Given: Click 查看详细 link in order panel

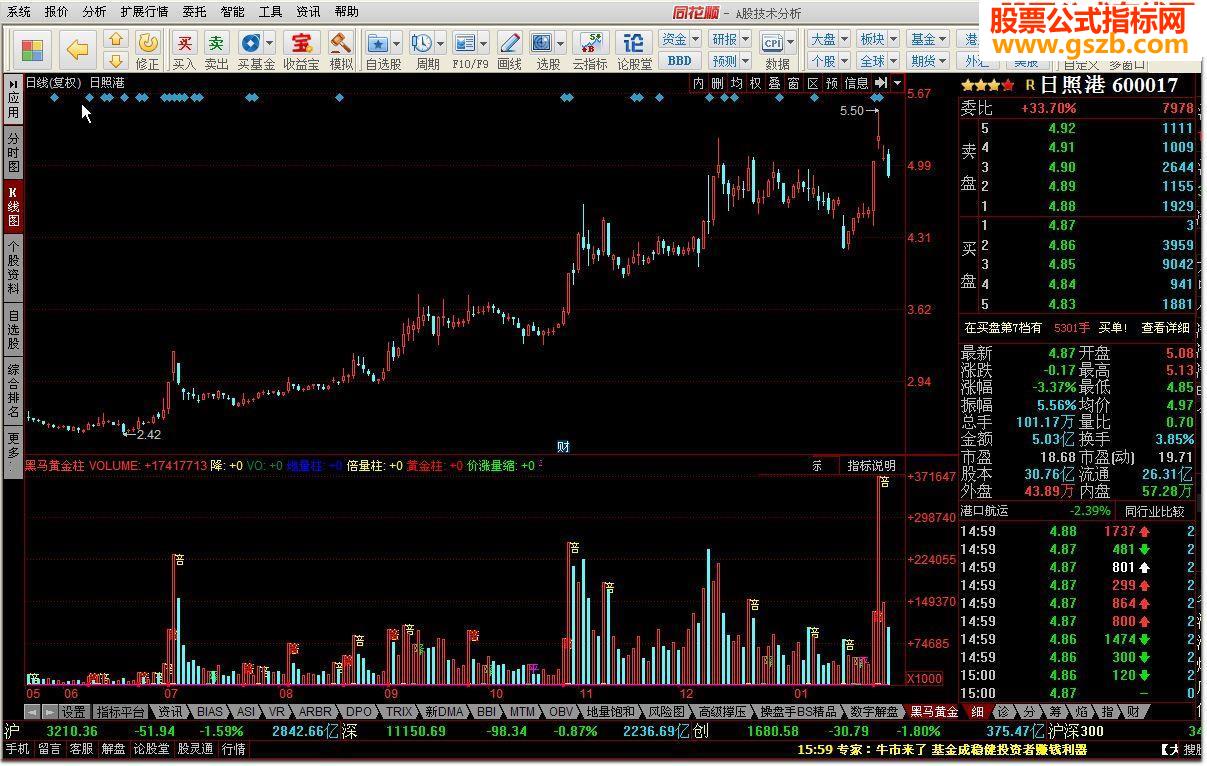Looking at the screenshot, I should pyautogui.click(x=1165, y=327).
